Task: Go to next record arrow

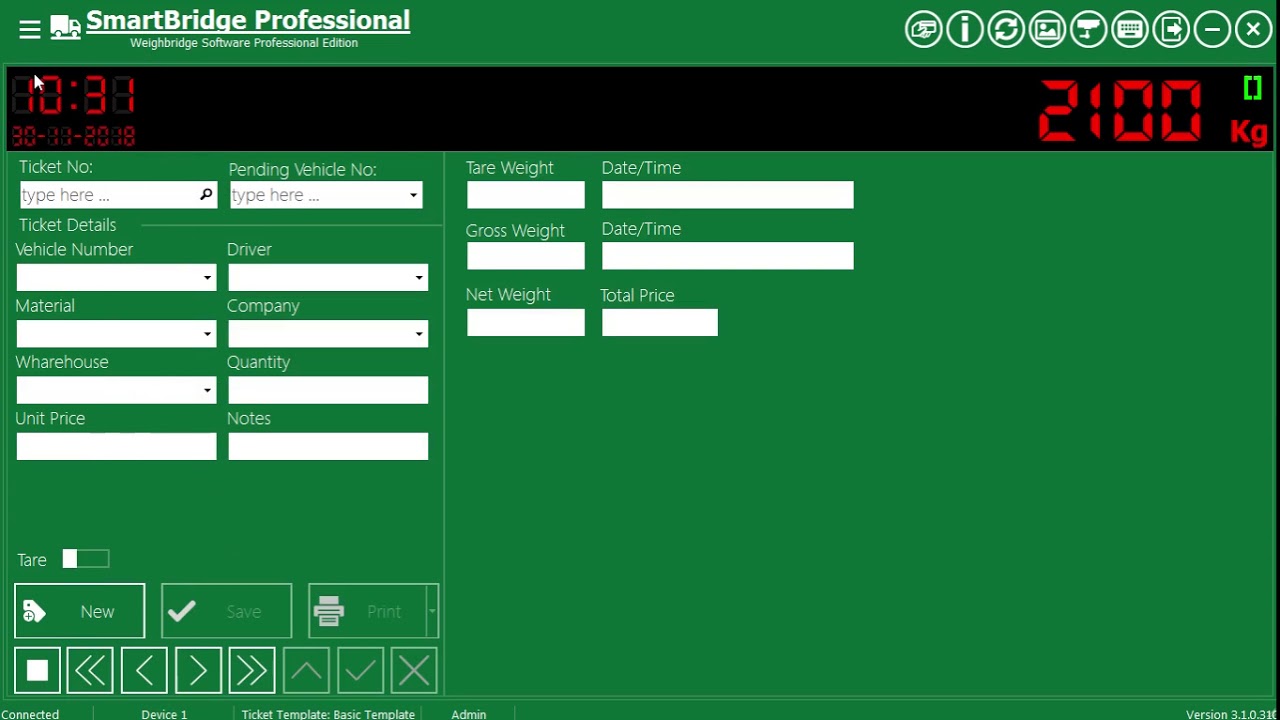Action: 198,671
